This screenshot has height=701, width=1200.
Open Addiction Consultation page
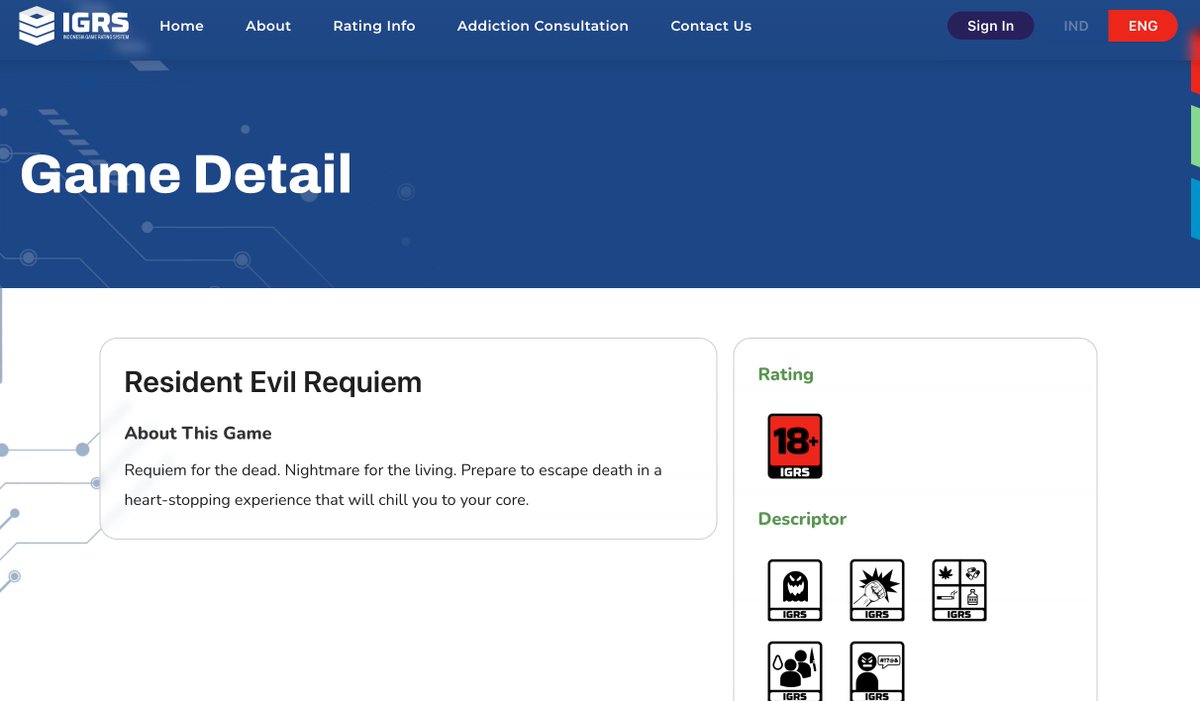point(543,26)
